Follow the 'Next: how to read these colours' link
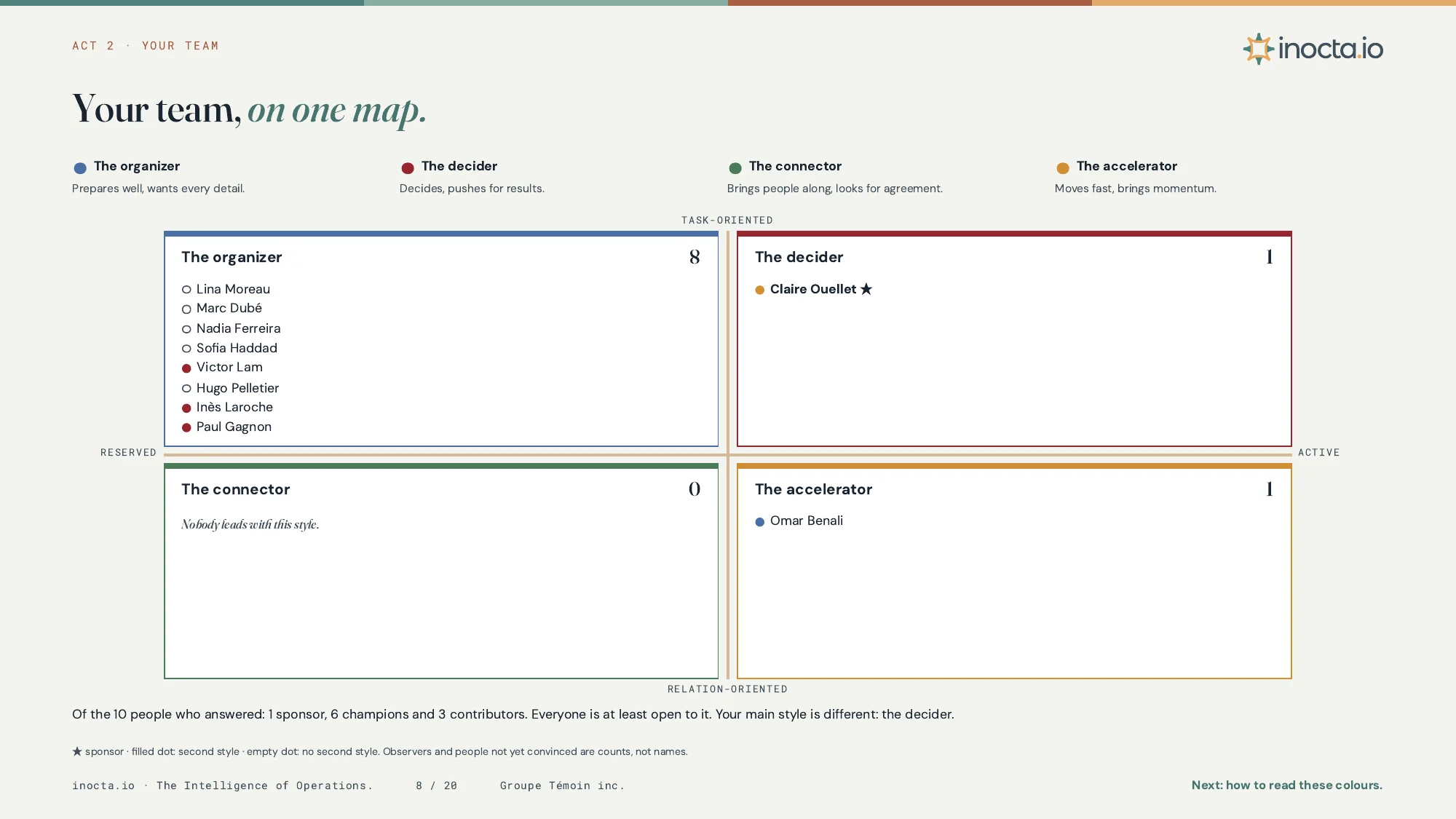Viewport: 1456px width, 819px height. pyautogui.click(x=1286, y=785)
